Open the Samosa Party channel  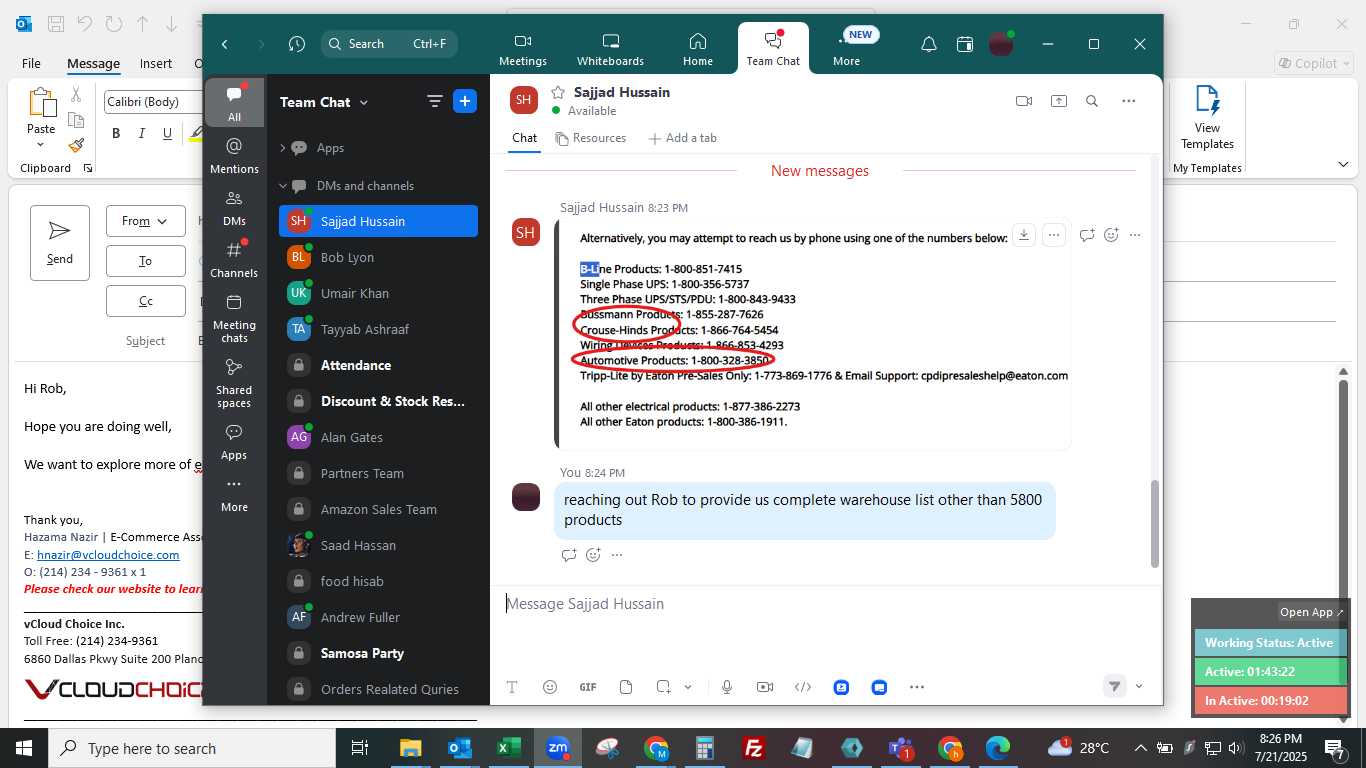click(378, 653)
